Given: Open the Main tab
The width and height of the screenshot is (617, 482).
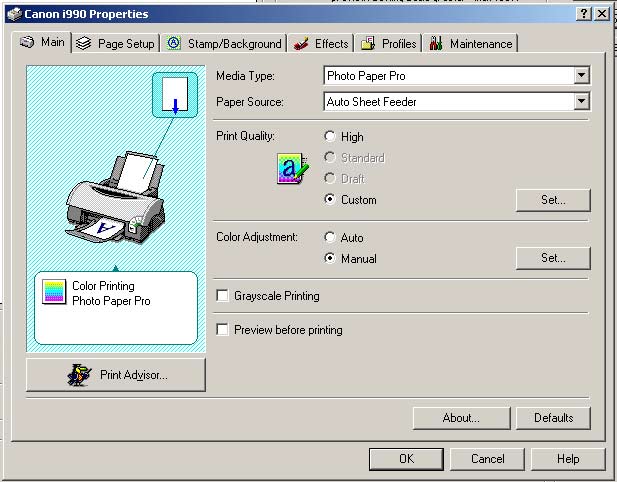Looking at the screenshot, I should point(42,42).
